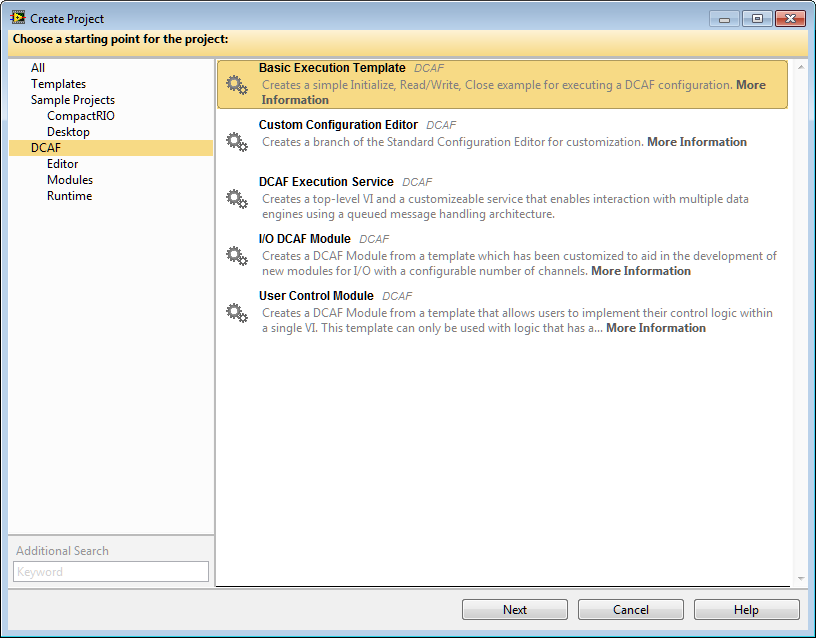Click the gear icon for User Control Module
This screenshot has width=816, height=638.
(x=237, y=313)
